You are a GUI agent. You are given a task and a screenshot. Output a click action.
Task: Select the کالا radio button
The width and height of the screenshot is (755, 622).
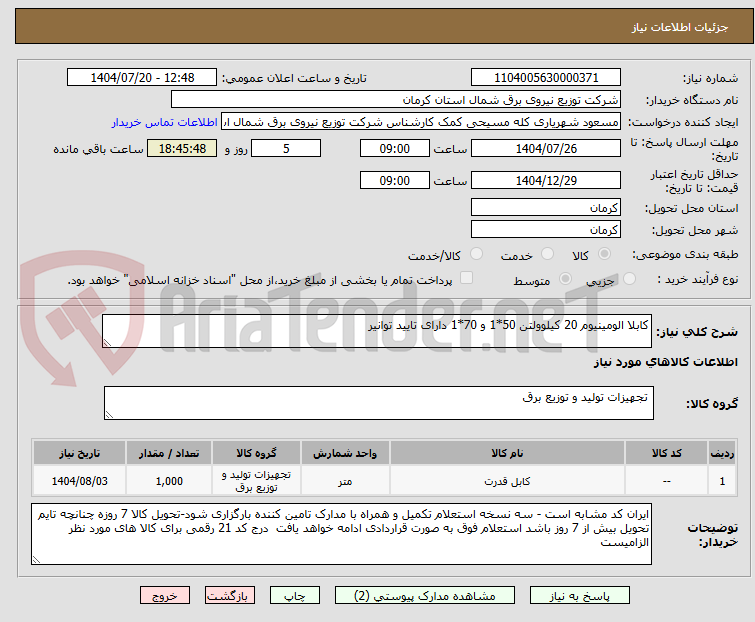[604, 254]
